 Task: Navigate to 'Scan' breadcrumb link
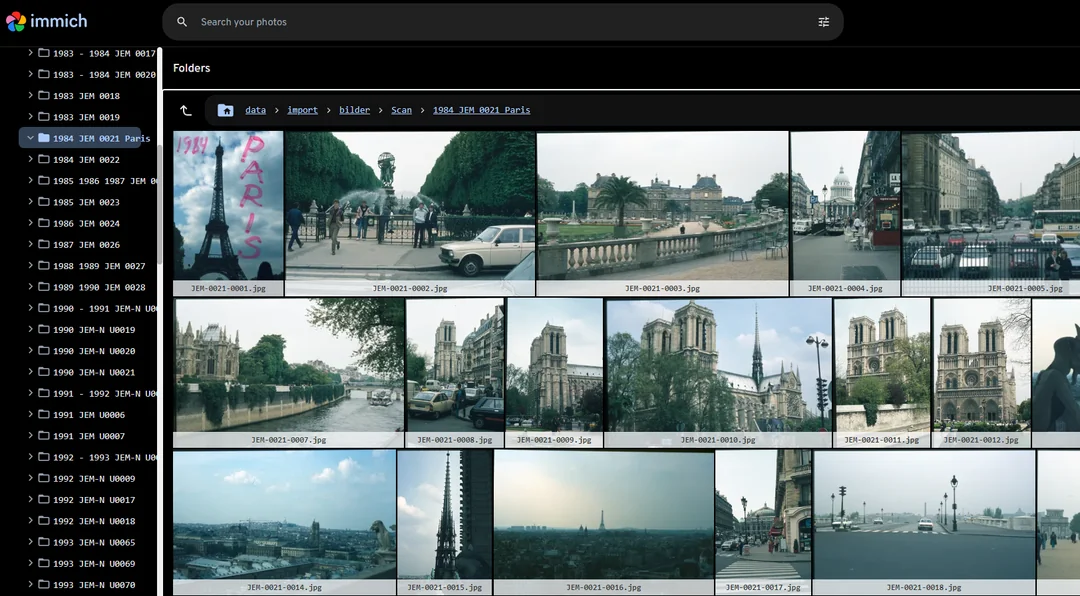(x=401, y=110)
